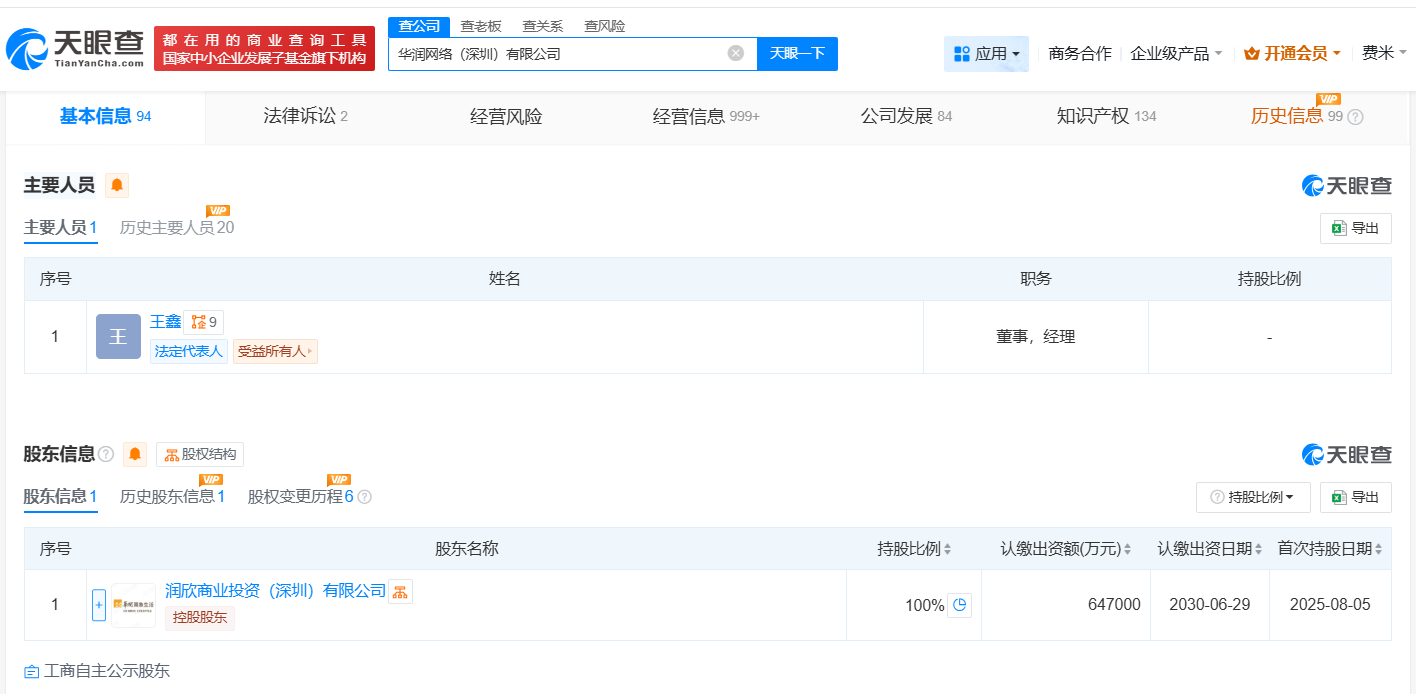This screenshot has width=1416, height=694.
Task: Open 王鑫's relationship graph icon showing 9
Action: [x=204, y=321]
